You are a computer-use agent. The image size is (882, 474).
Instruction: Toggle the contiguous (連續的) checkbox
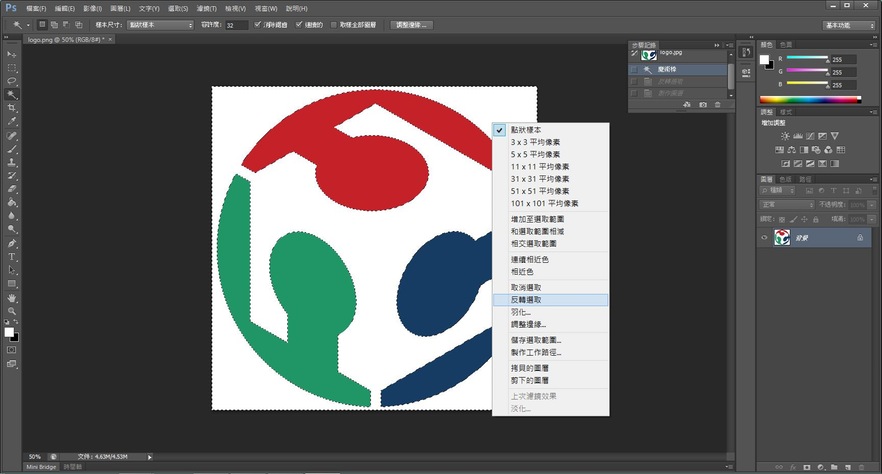coord(299,25)
